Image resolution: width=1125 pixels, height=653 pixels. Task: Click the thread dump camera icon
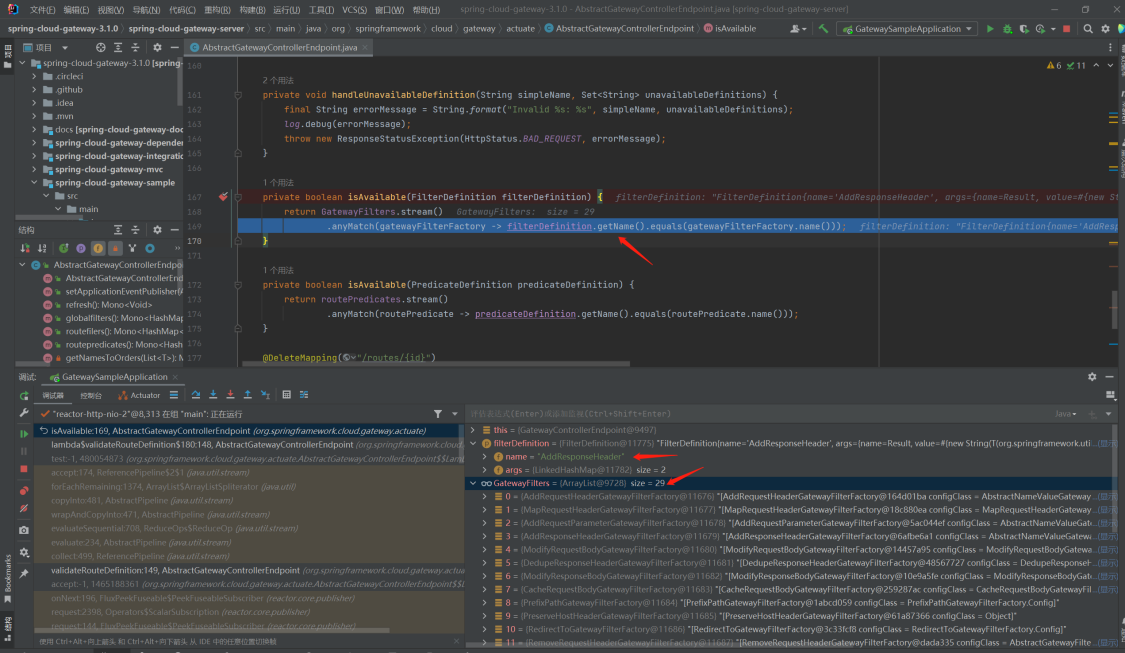point(24,530)
